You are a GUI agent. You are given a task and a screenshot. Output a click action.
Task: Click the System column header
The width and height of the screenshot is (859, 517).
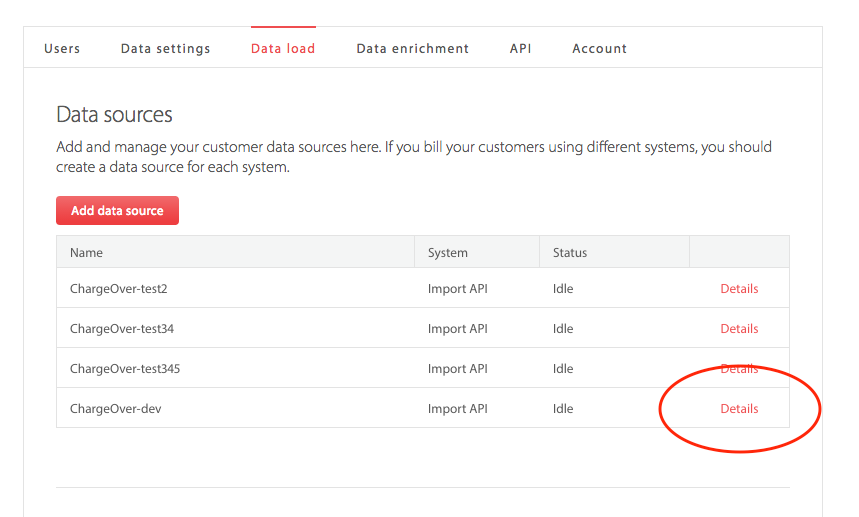[x=448, y=252]
